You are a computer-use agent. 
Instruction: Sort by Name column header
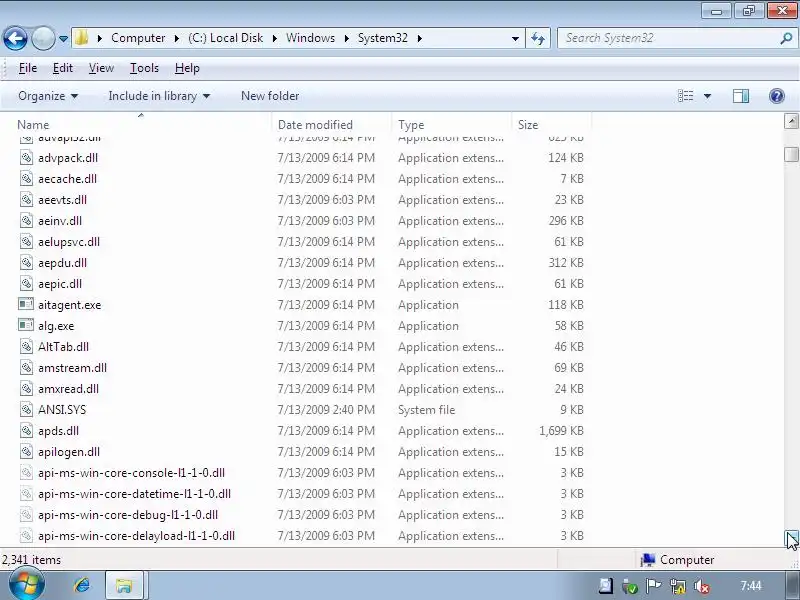click(x=141, y=124)
